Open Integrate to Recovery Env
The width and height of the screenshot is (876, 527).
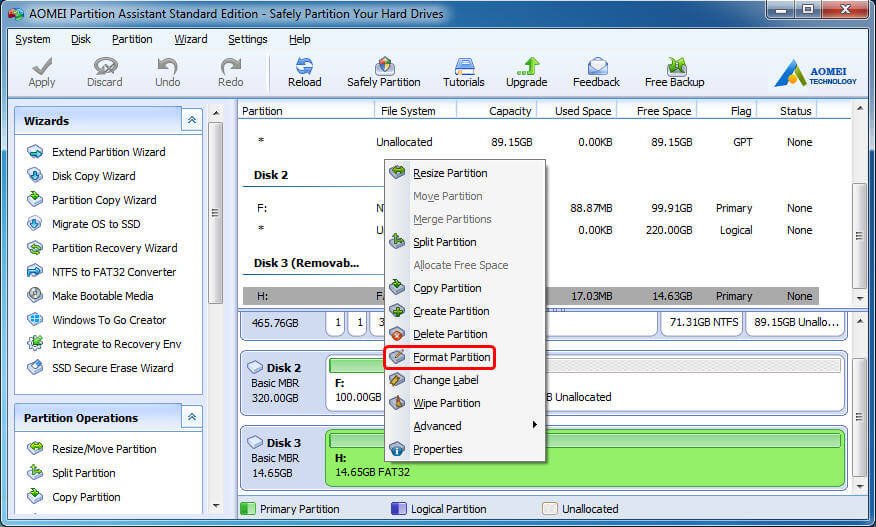click(104, 344)
